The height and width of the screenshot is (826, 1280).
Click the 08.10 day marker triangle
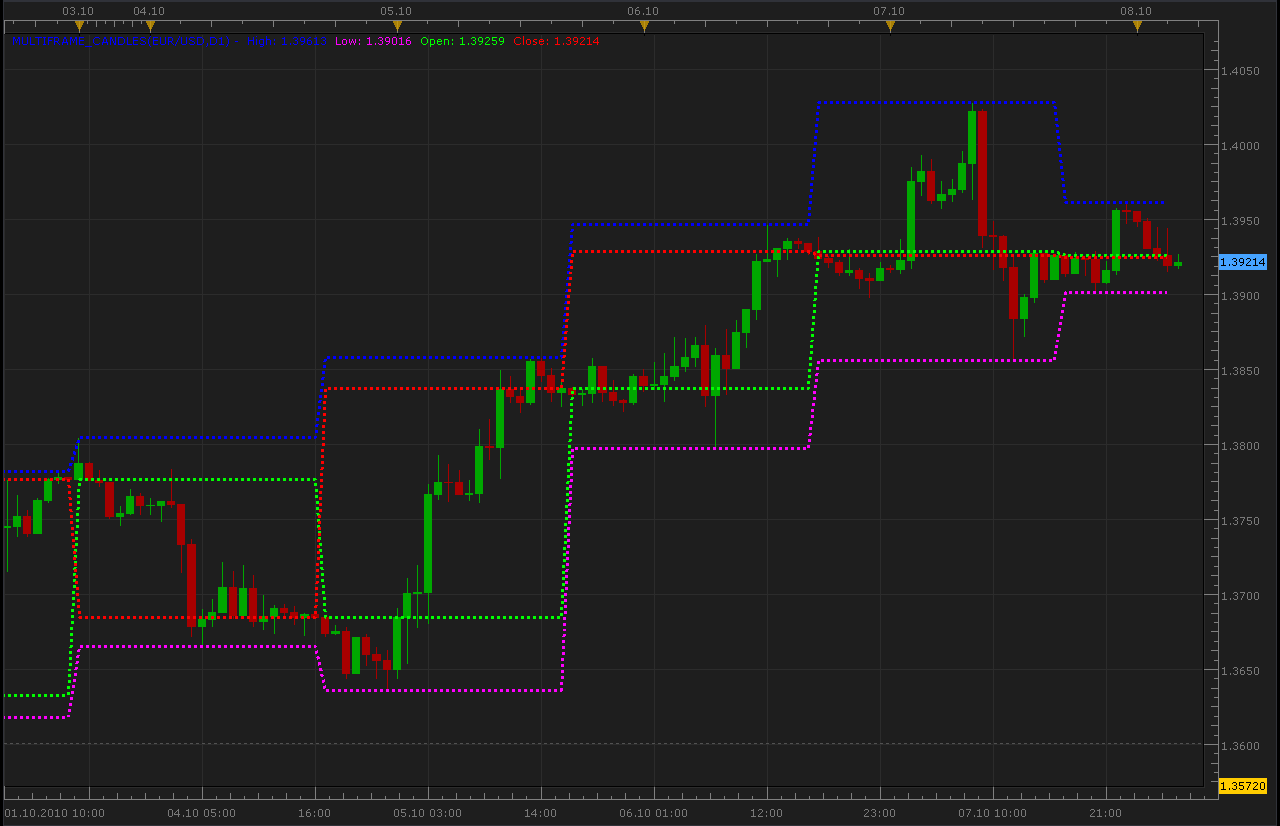[1137, 26]
